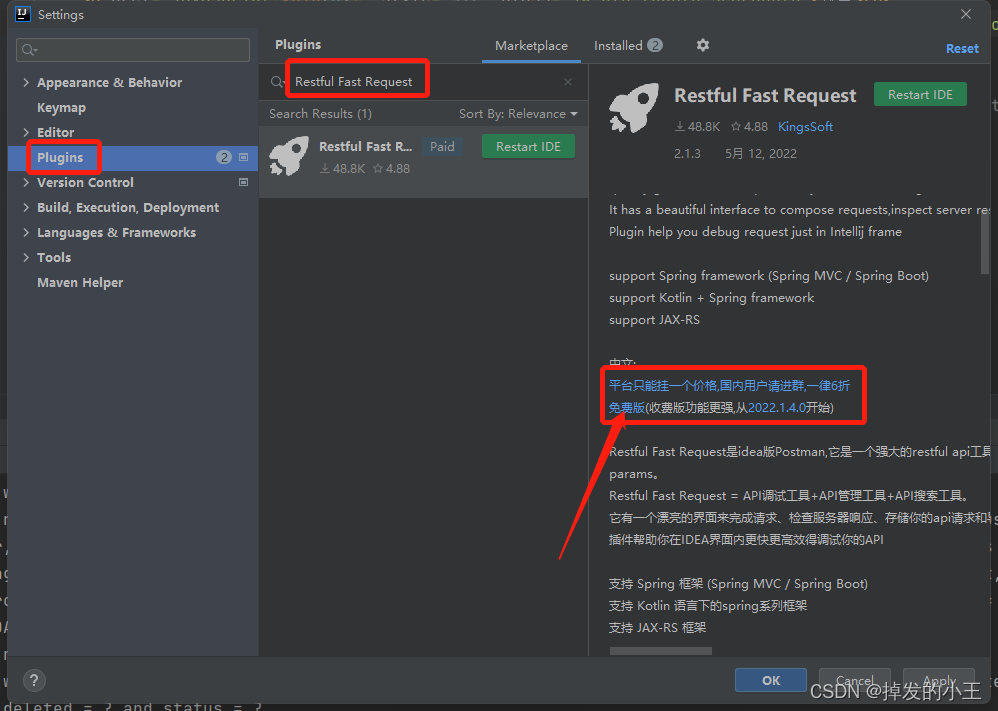Viewport: 998px width, 711px height.
Task: Expand the Version Control node
Action: point(26,182)
